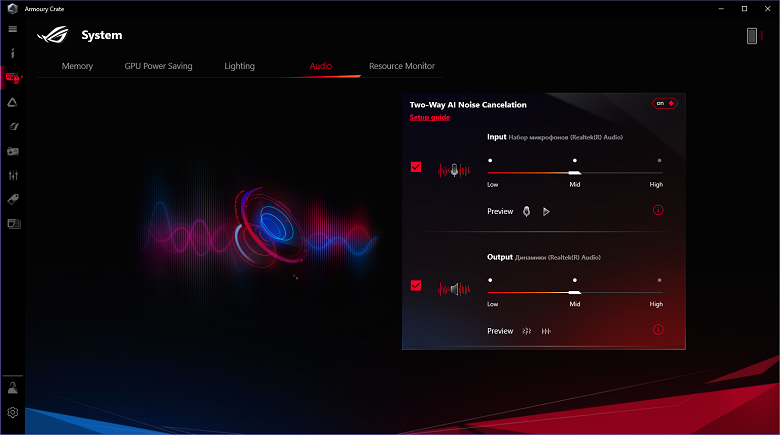Open Featured deals tag icon
780x435 pixels.
click(13, 200)
